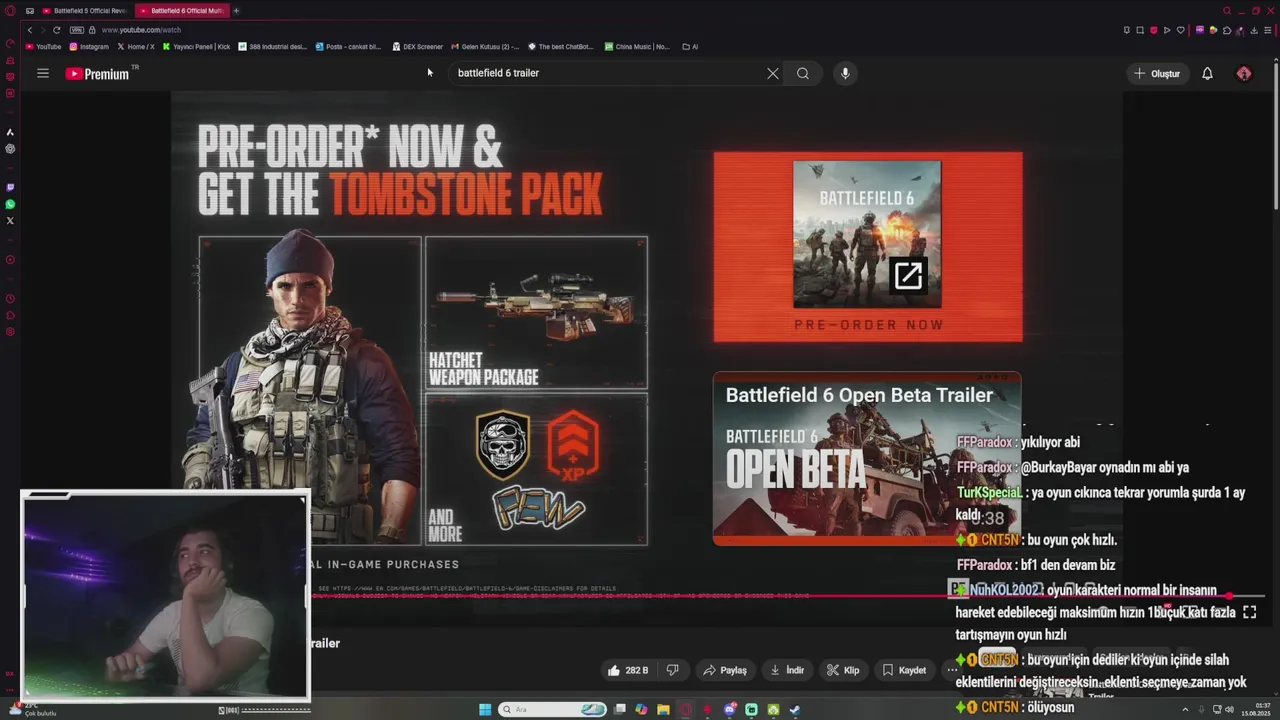This screenshot has width=1280, height=720.
Task: Go to YouTube Premium home logo
Action: point(98,73)
